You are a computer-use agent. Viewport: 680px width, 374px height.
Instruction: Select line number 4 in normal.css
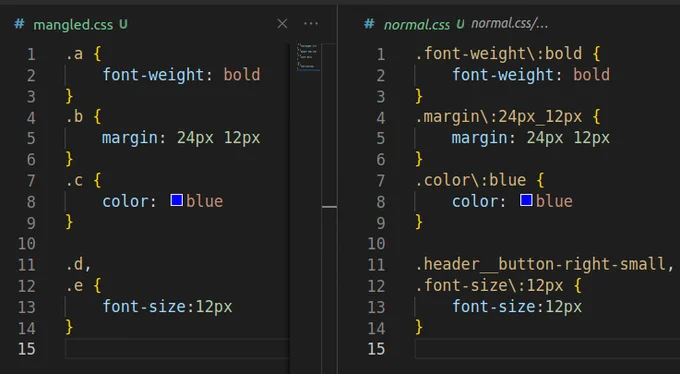coord(380,118)
